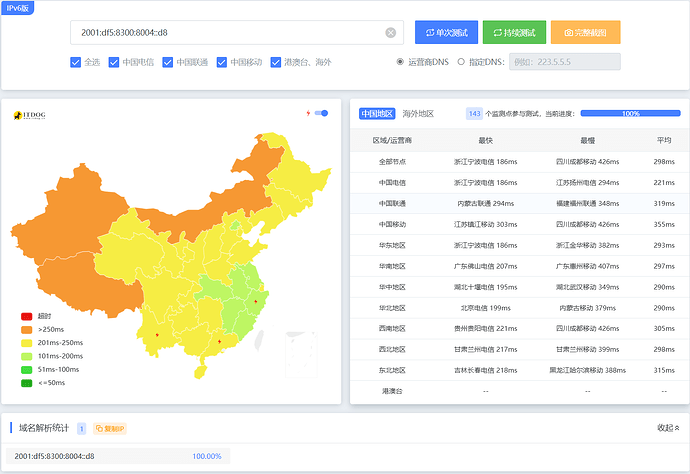Select the 西北地区 row label
The image size is (690, 474).
(392, 349)
